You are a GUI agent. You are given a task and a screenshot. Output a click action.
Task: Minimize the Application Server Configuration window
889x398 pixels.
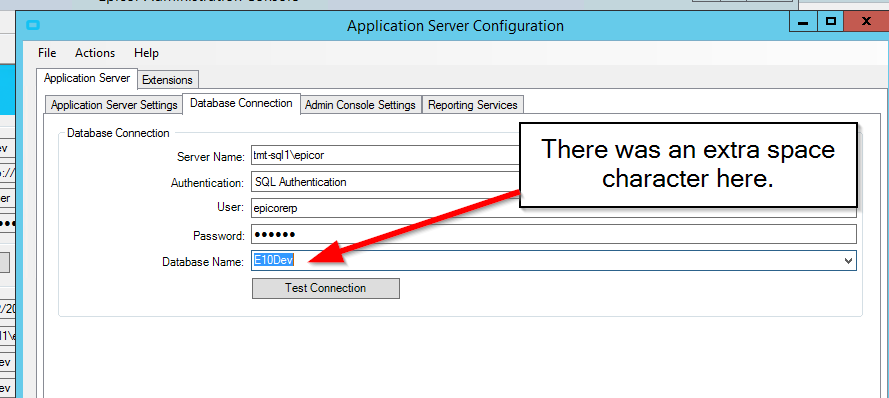coord(803,23)
